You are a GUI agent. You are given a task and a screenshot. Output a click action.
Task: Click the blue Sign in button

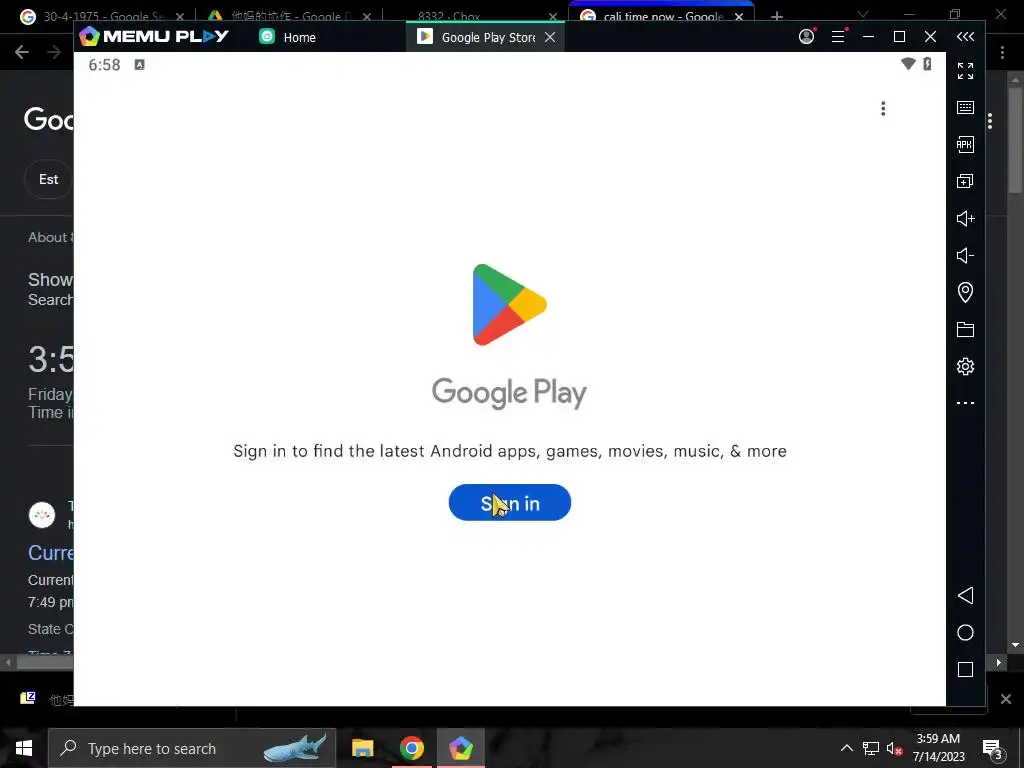(509, 503)
